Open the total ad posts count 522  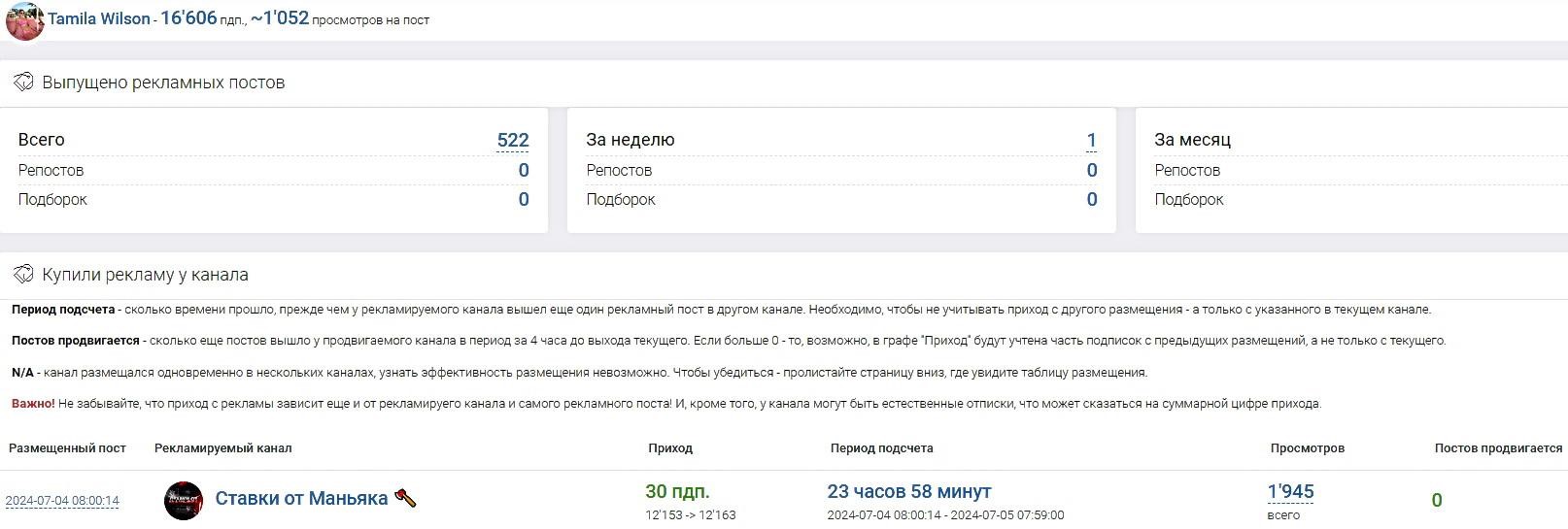pyautogui.click(x=513, y=140)
